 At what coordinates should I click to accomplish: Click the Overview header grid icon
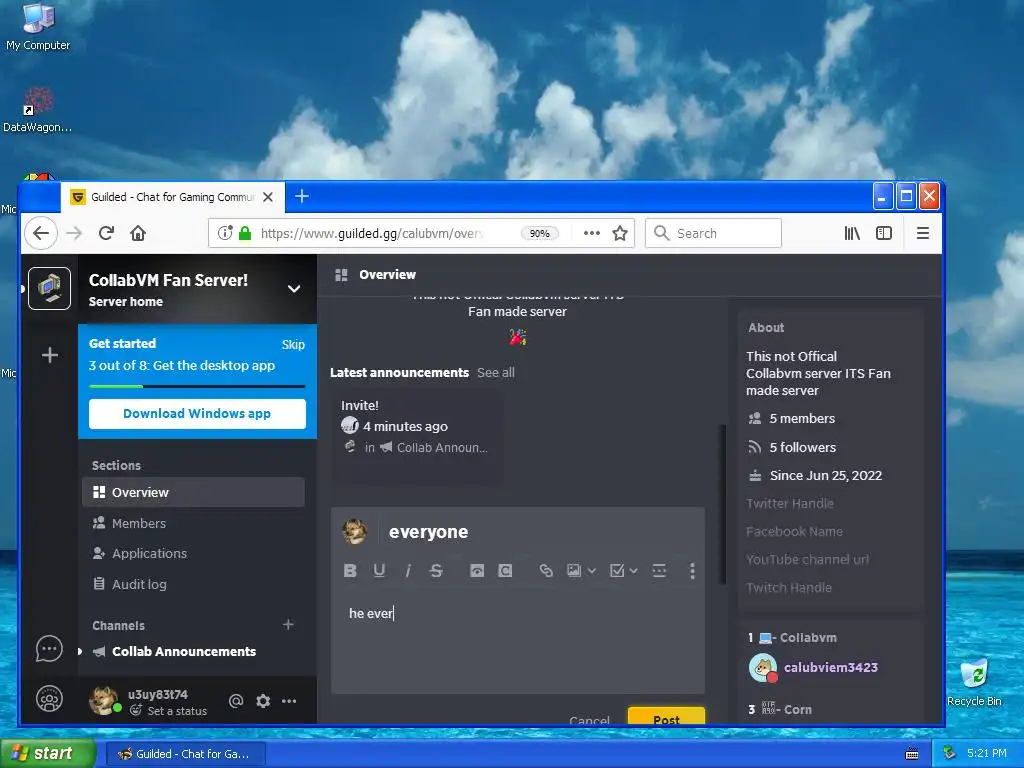[341, 275]
